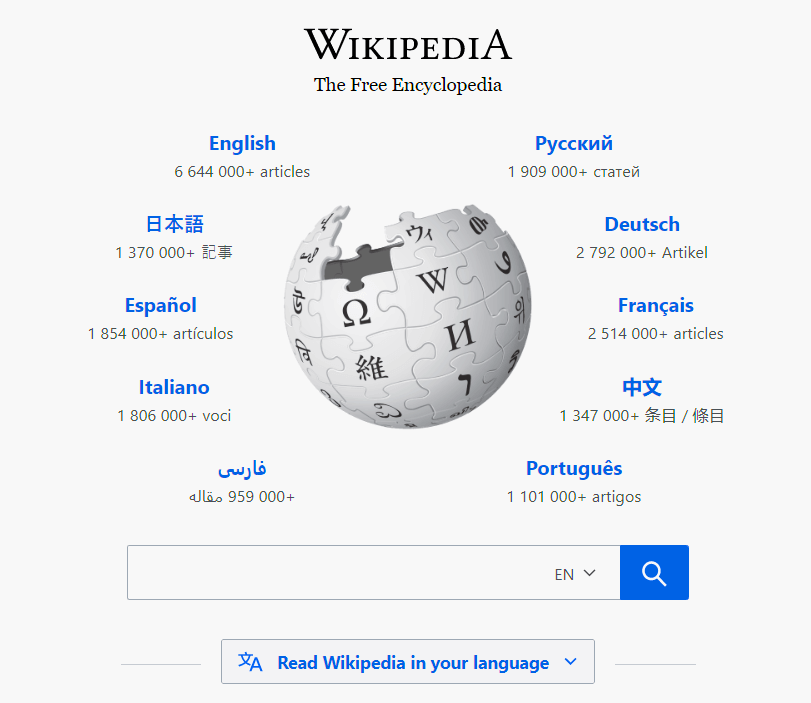Viewport: 811px width, 703px height.
Task: Select the Español Wikipedia link
Action: coord(161,305)
